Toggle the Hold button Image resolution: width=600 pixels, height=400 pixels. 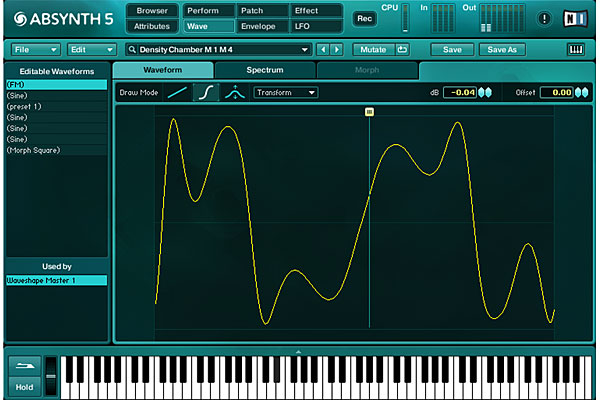tap(24, 387)
